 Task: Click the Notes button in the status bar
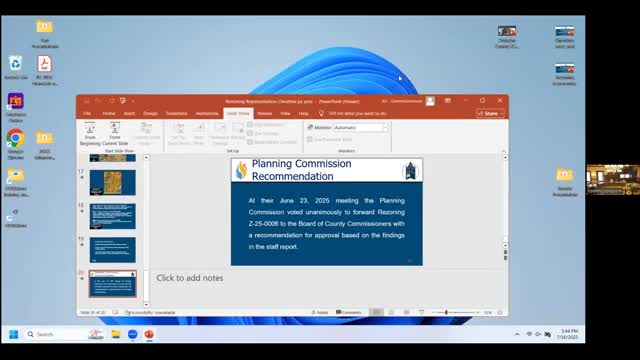click(x=320, y=312)
